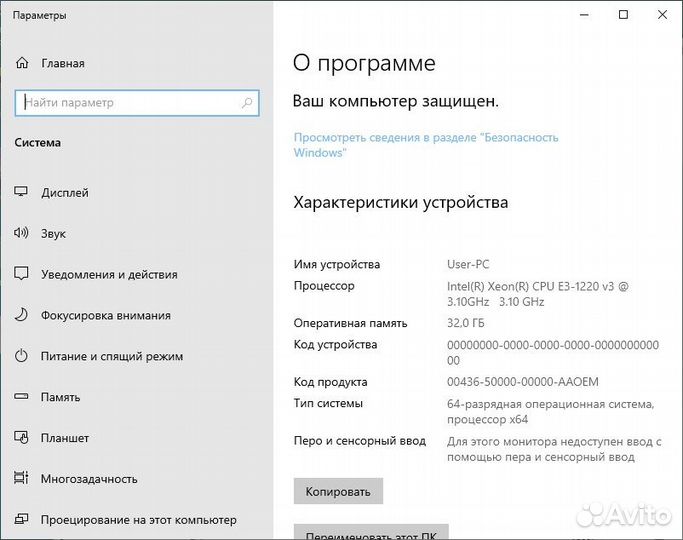
Task: Click the product code 00436-50000-00000-AAOEM text
Action: [520, 382]
